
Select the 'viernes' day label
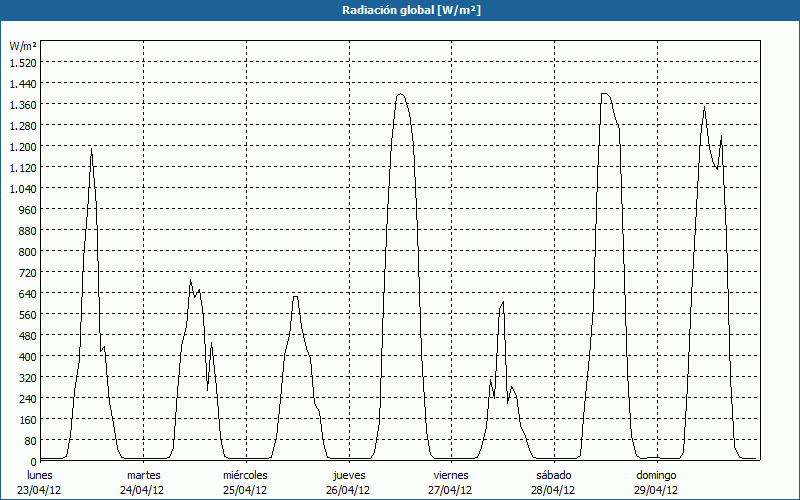(451, 475)
